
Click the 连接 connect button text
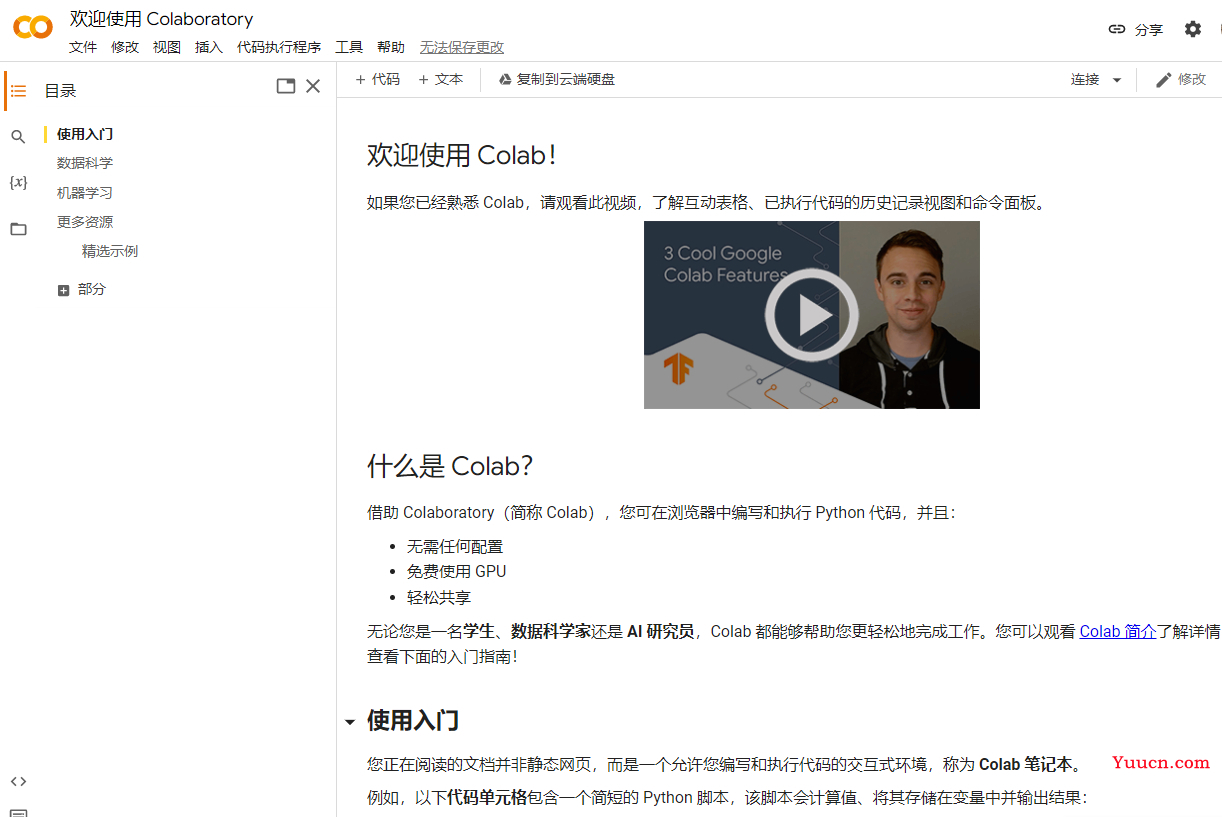(x=1085, y=79)
